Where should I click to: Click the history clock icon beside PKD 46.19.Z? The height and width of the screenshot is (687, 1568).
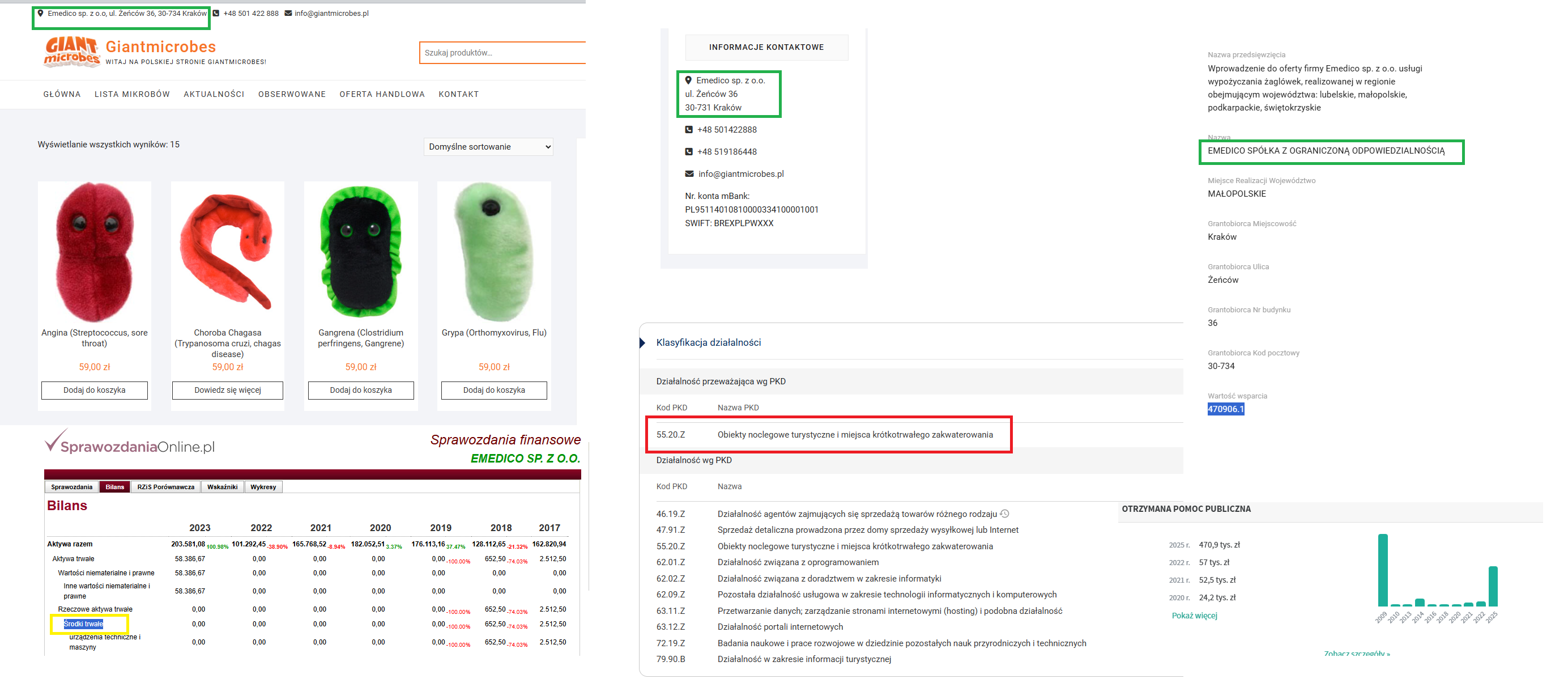(x=1005, y=514)
